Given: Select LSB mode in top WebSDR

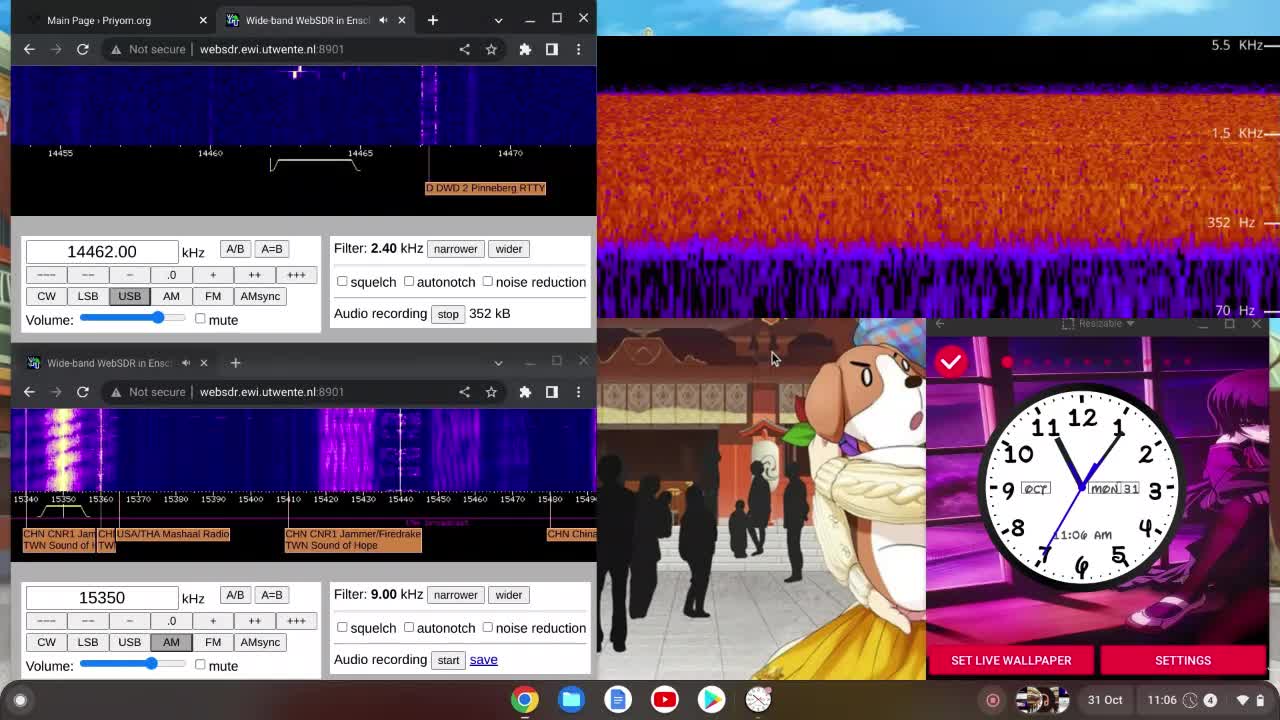Looking at the screenshot, I should [88, 296].
